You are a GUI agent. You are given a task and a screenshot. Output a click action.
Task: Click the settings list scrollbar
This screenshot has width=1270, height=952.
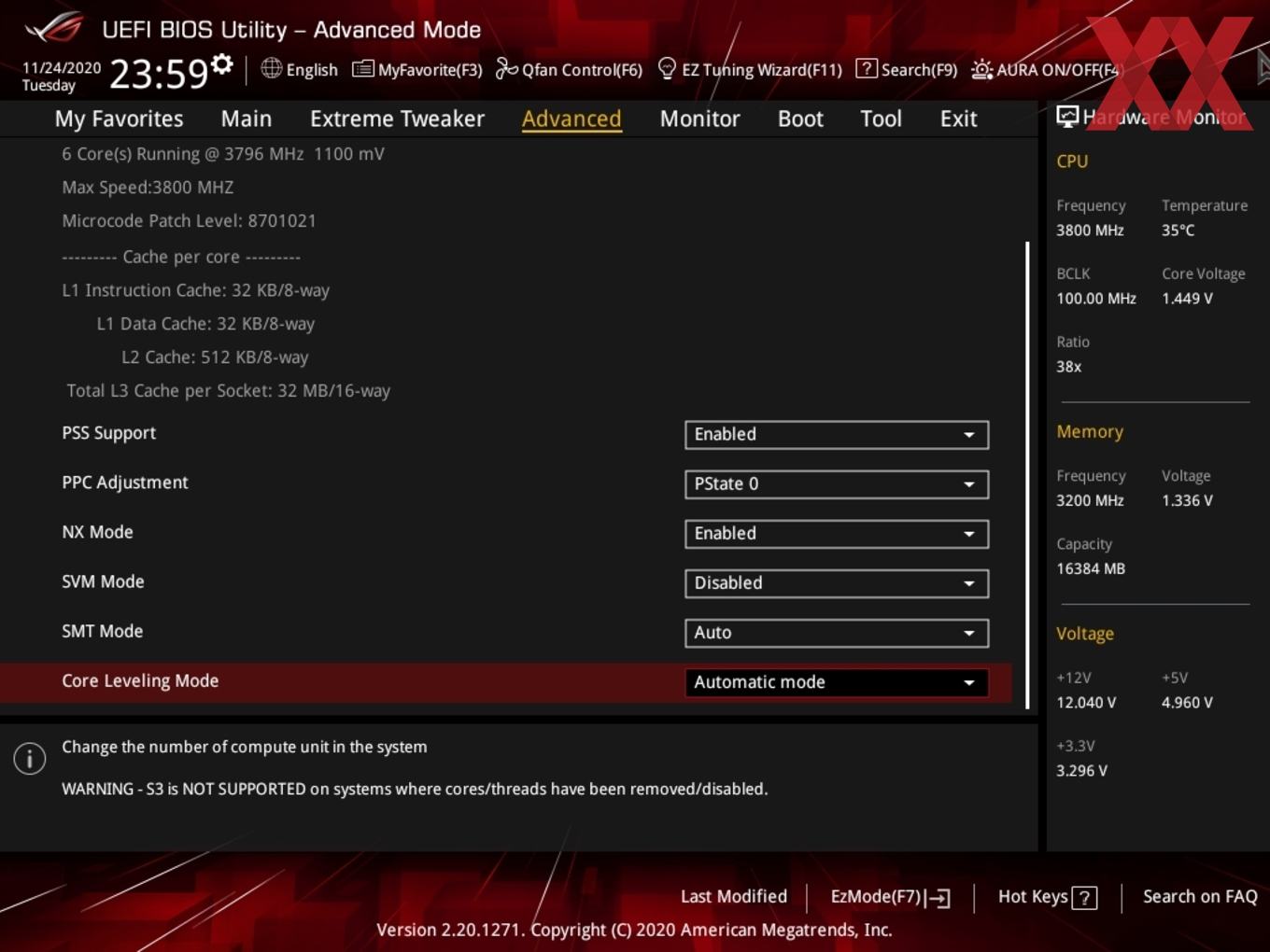1027,475
